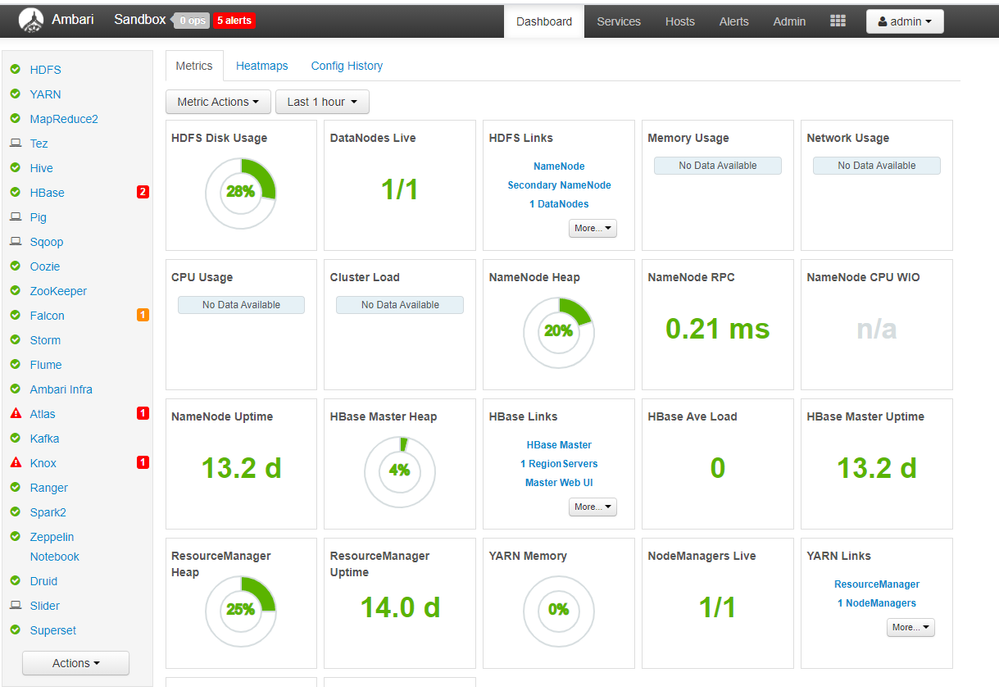
Task: Expand More in HDFS Links widget
Action: tap(593, 228)
